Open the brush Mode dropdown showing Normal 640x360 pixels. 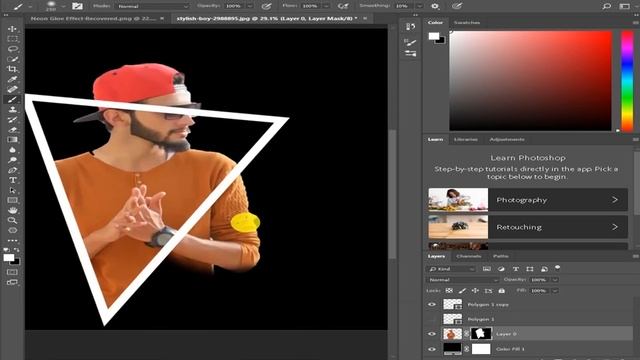point(153,6)
